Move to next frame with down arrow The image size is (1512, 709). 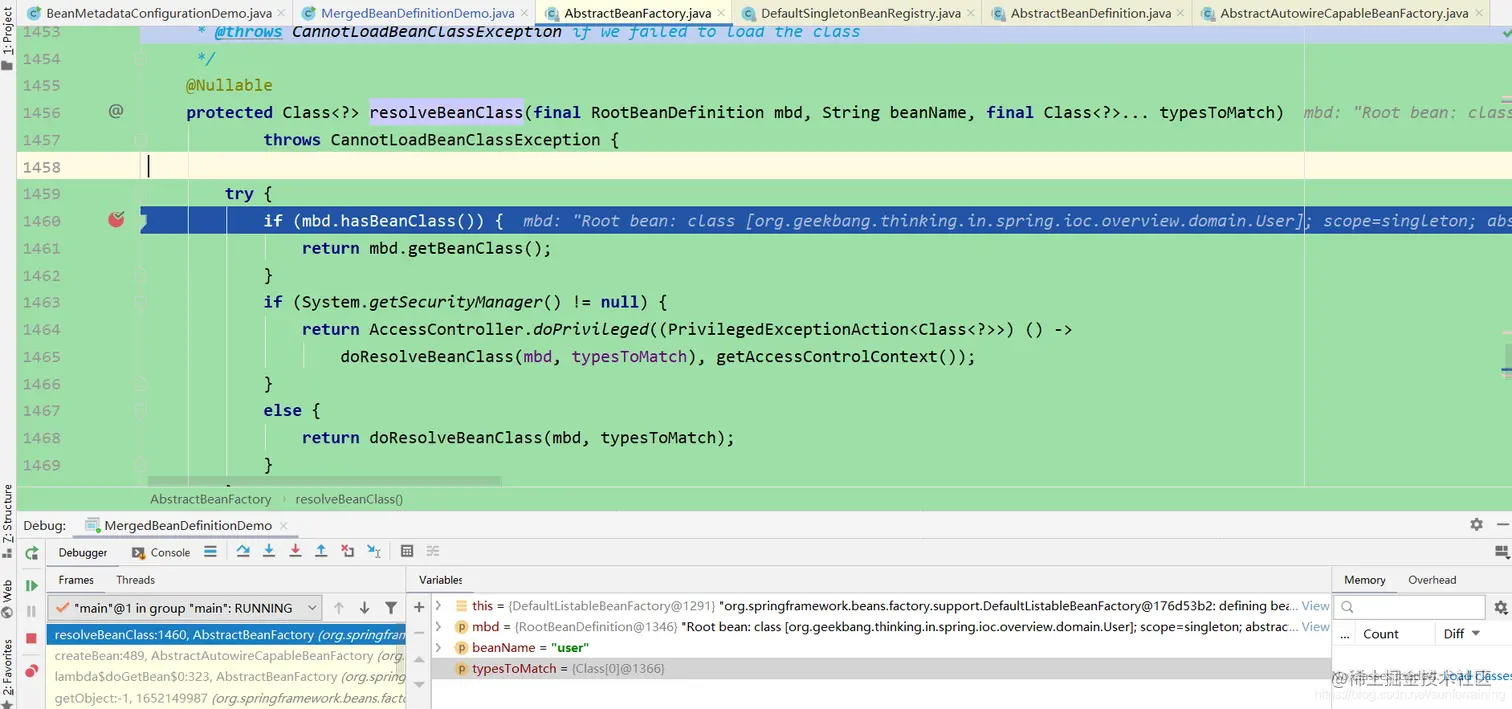click(364, 607)
